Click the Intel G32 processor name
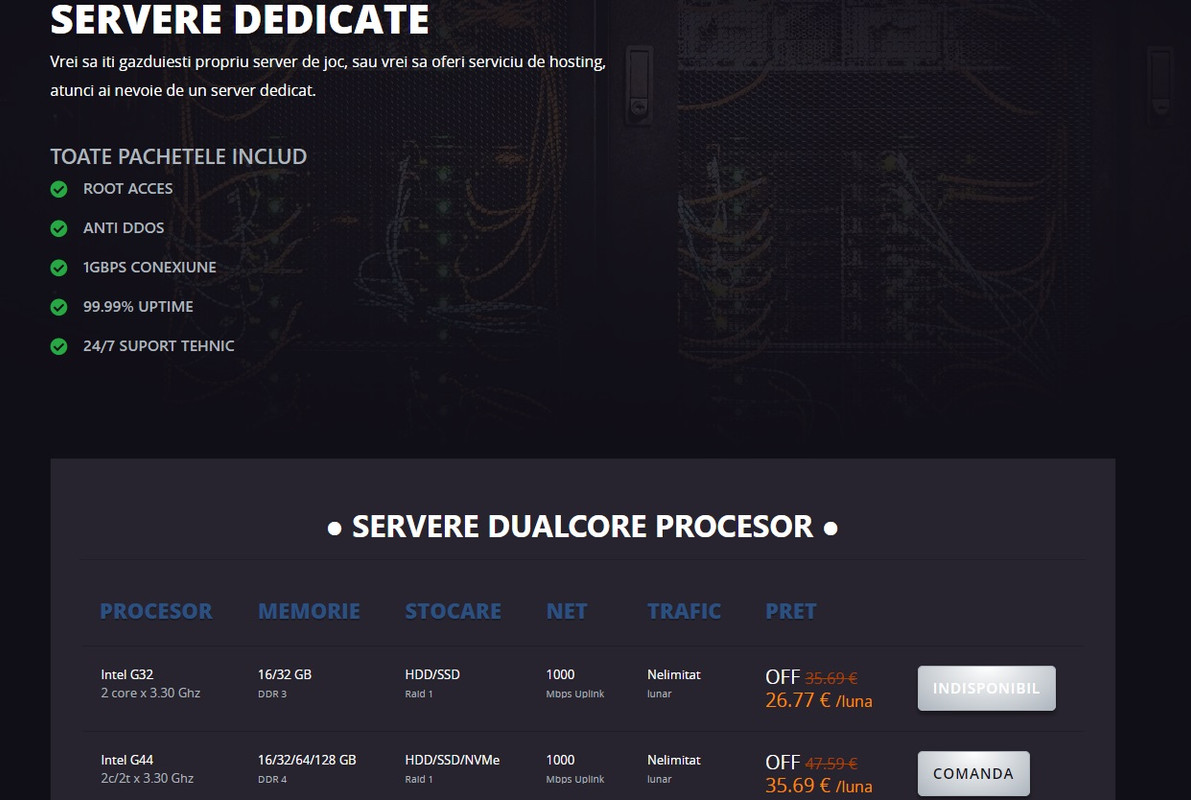This screenshot has width=1191, height=800. pyautogui.click(x=127, y=675)
